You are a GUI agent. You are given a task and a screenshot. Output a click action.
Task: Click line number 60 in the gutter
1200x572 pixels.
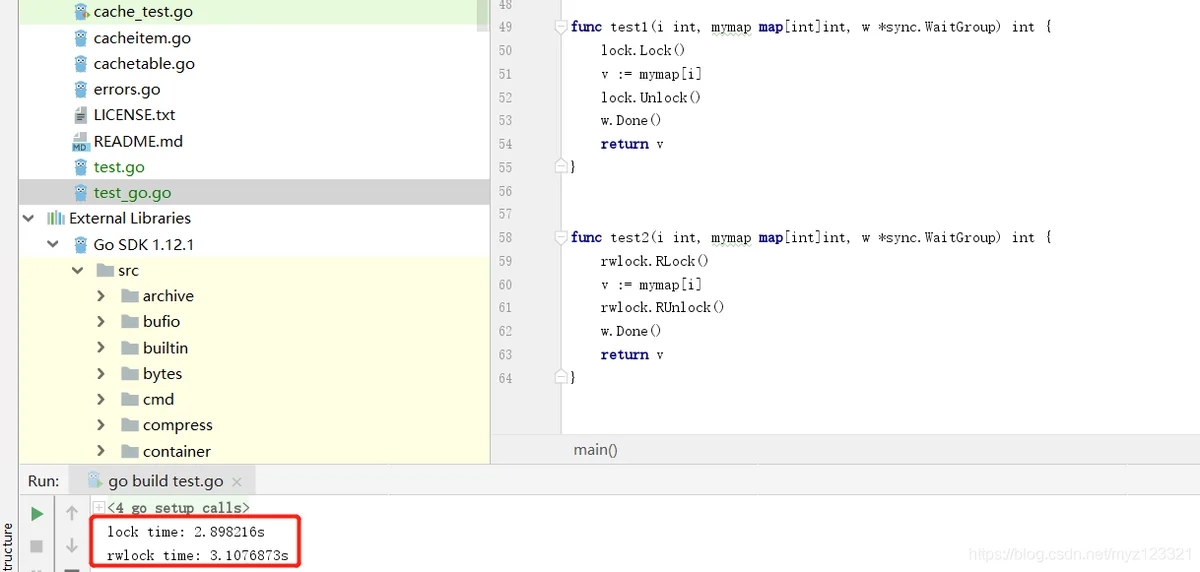click(x=504, y=284)
